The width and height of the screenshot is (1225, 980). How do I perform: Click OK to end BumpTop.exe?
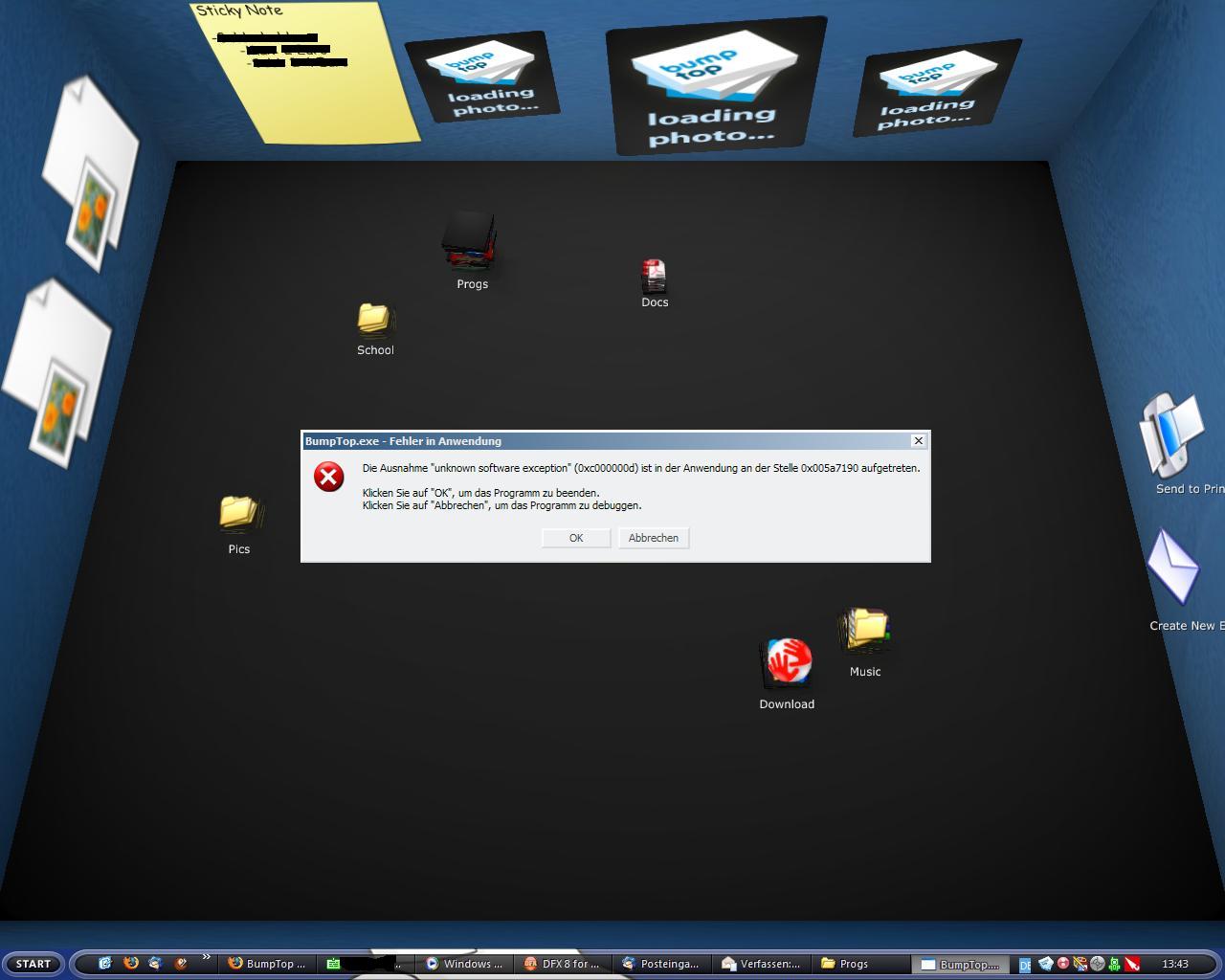tap(575, 538)
